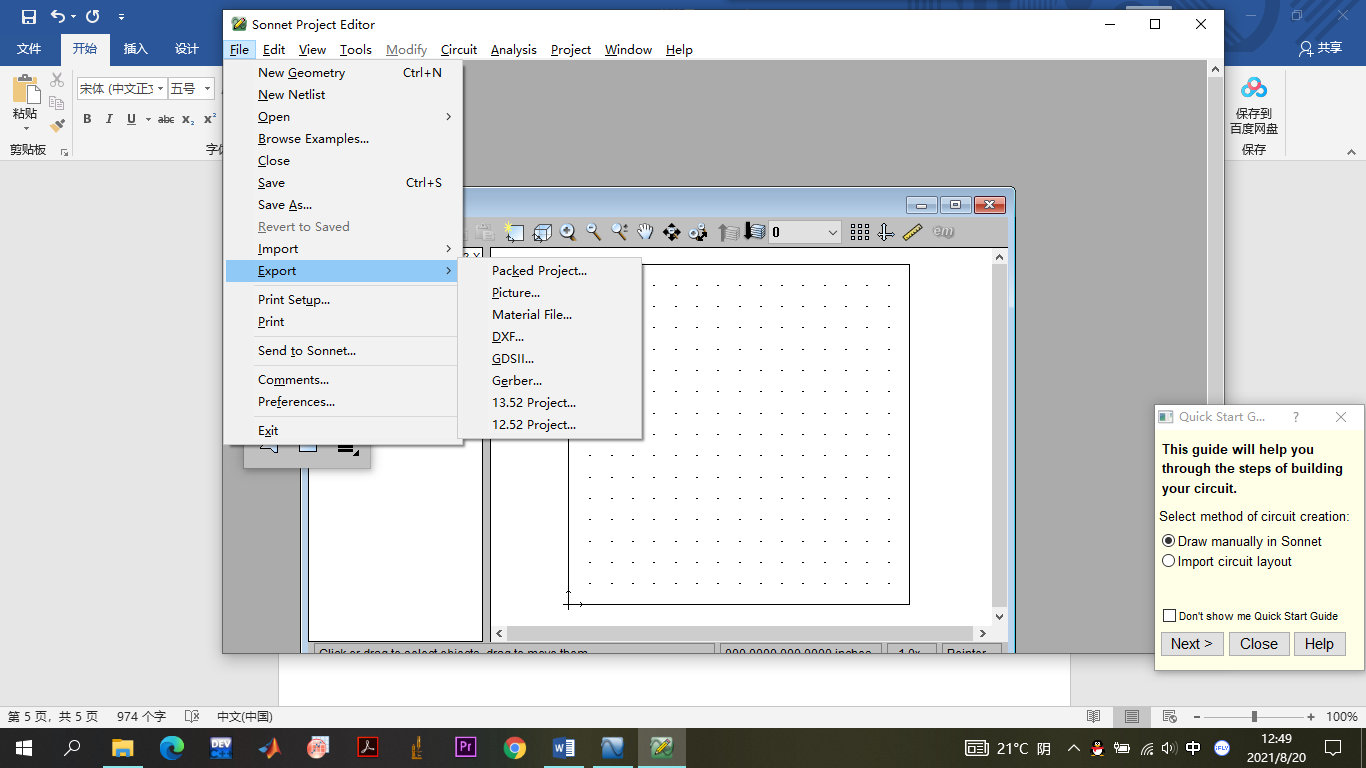Viewport: 1366px width, 768px height.
Task: Click the Word 共享 share button
Action: (1320, 48)
